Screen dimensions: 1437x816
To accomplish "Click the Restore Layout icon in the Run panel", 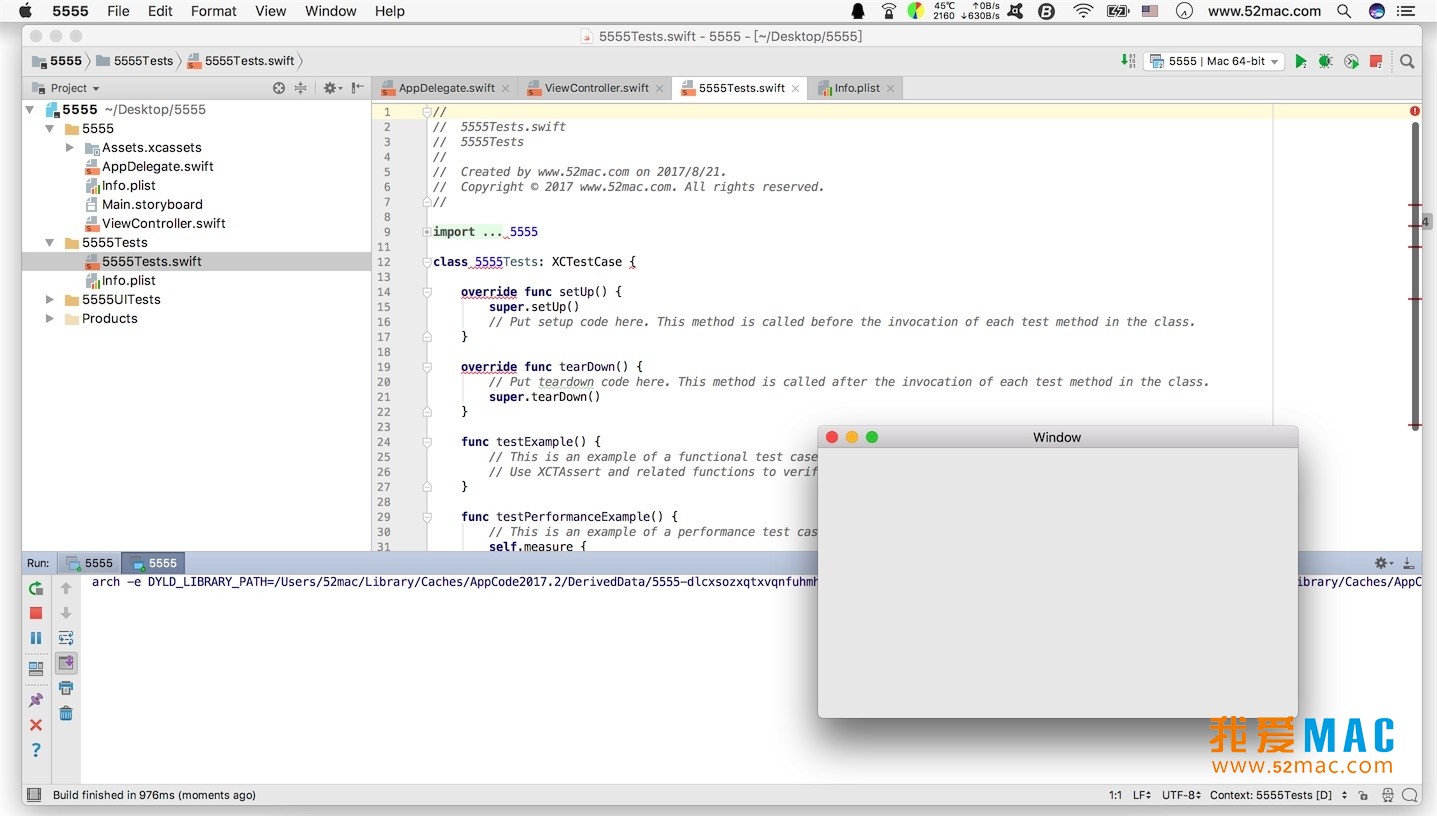I will (x=36, y=668).
